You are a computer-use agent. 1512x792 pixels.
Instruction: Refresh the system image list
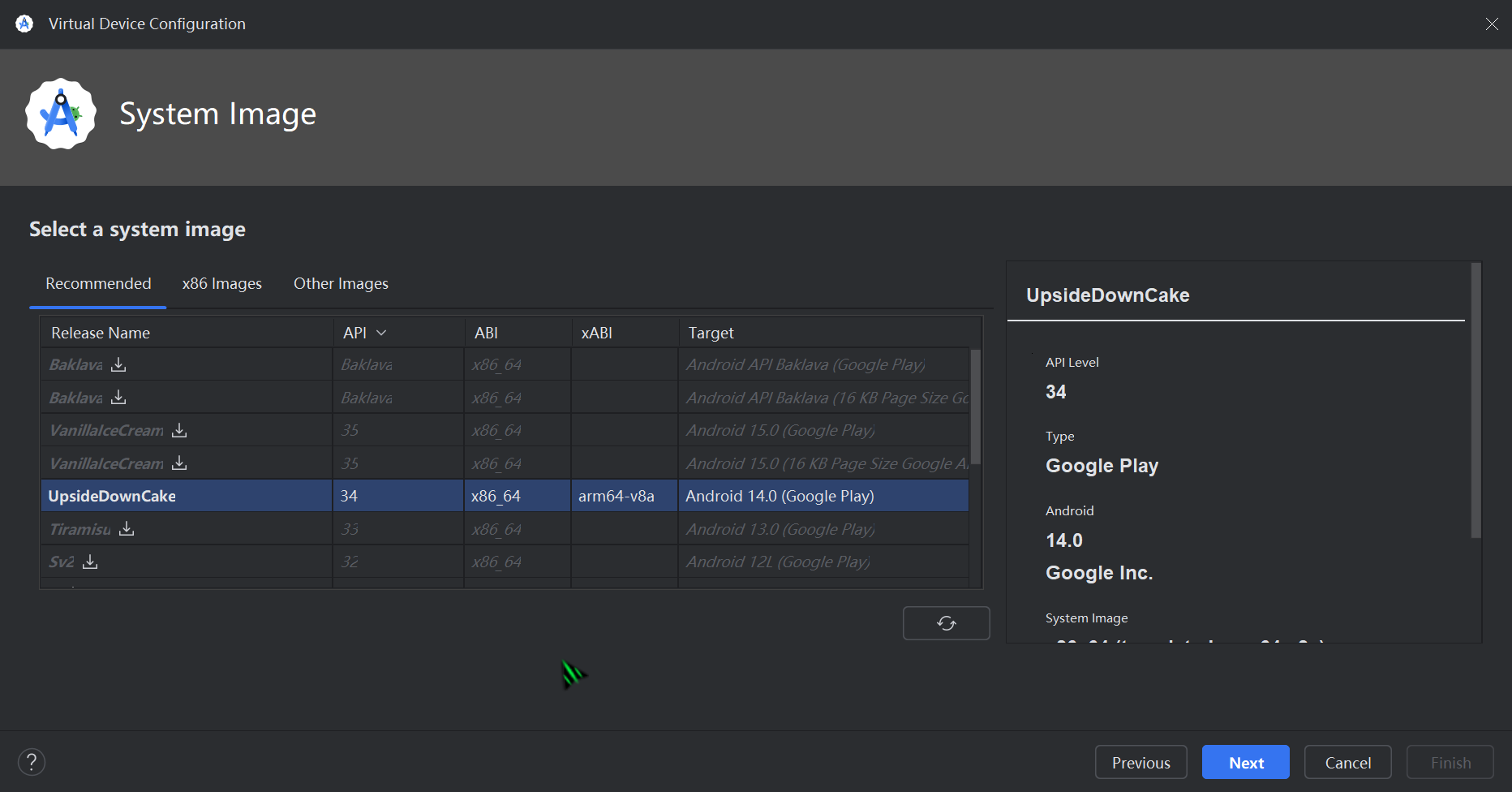pyautogui.click(x=946, y=623)
